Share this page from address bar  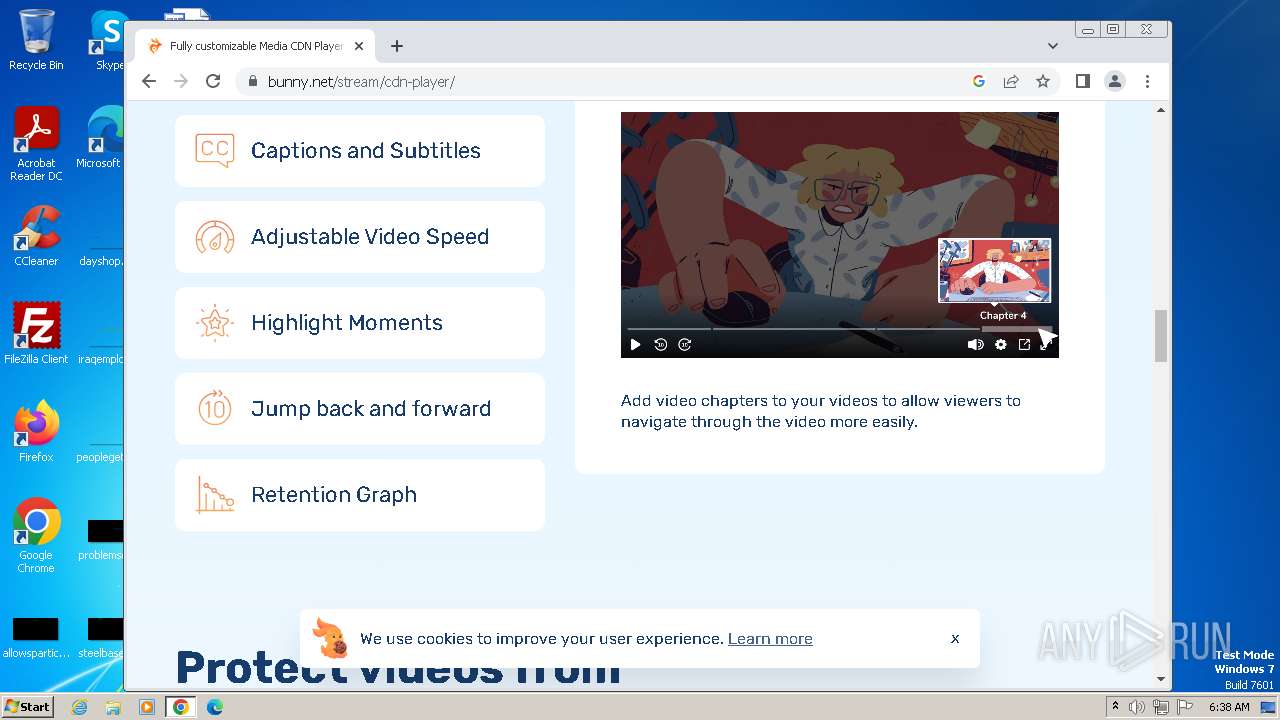1011,81
